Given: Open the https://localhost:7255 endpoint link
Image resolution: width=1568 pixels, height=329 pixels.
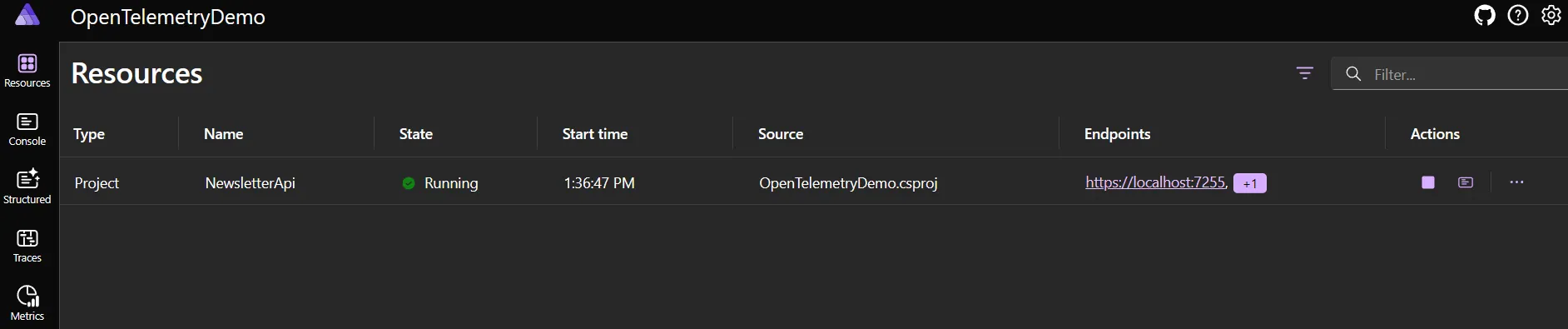Looking at the screenshot, I should click(1157, 182).
